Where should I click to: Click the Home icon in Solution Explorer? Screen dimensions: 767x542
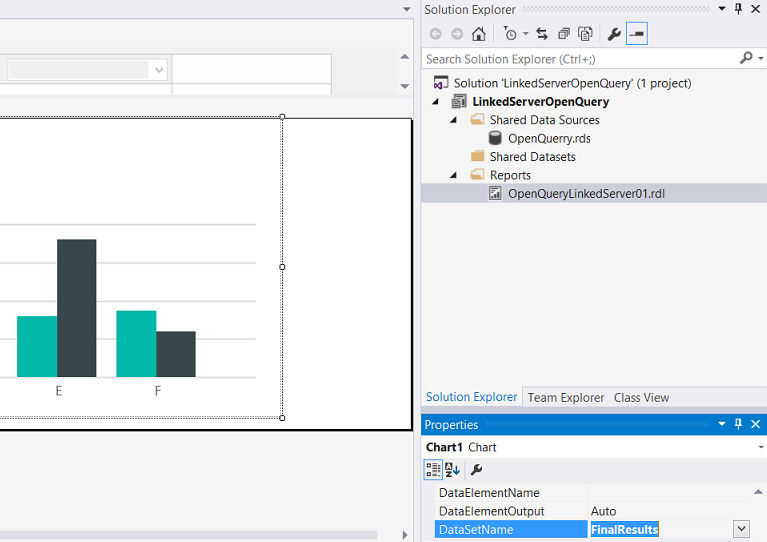pyautogui.click(x=478, y=34)
